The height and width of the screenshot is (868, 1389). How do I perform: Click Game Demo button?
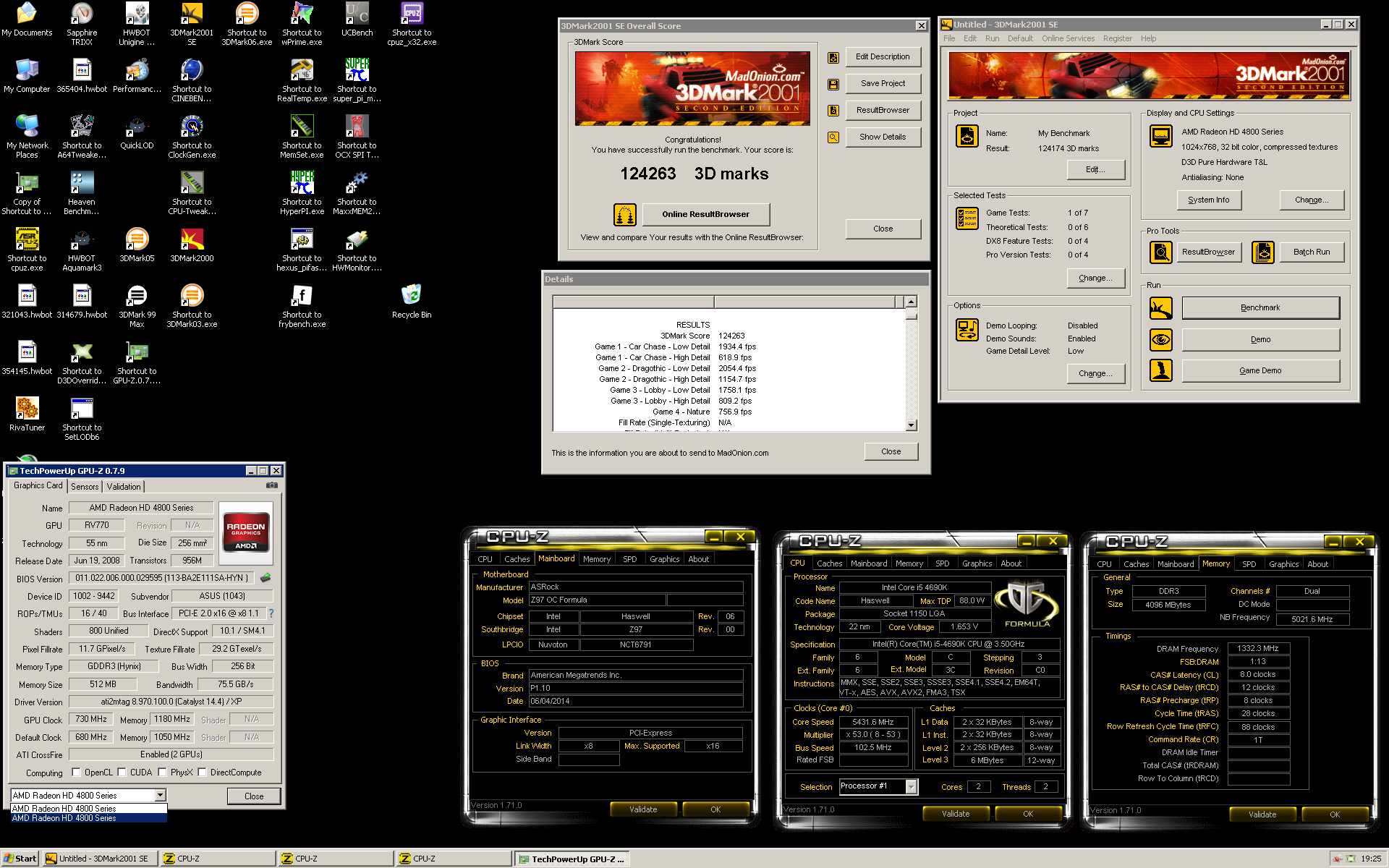click(x=1260, y=370)
